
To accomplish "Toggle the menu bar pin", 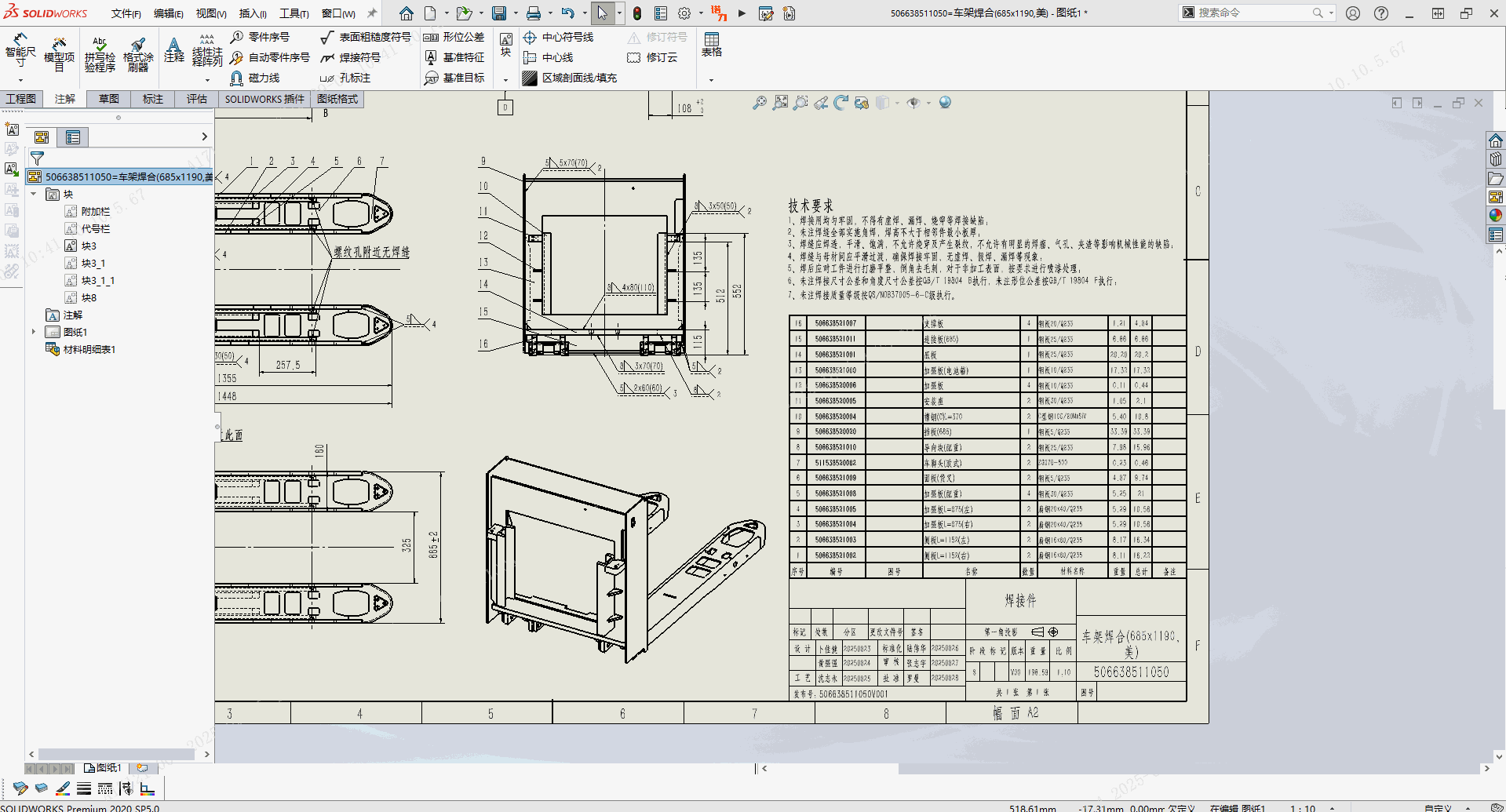I will (x=372, y=13).
